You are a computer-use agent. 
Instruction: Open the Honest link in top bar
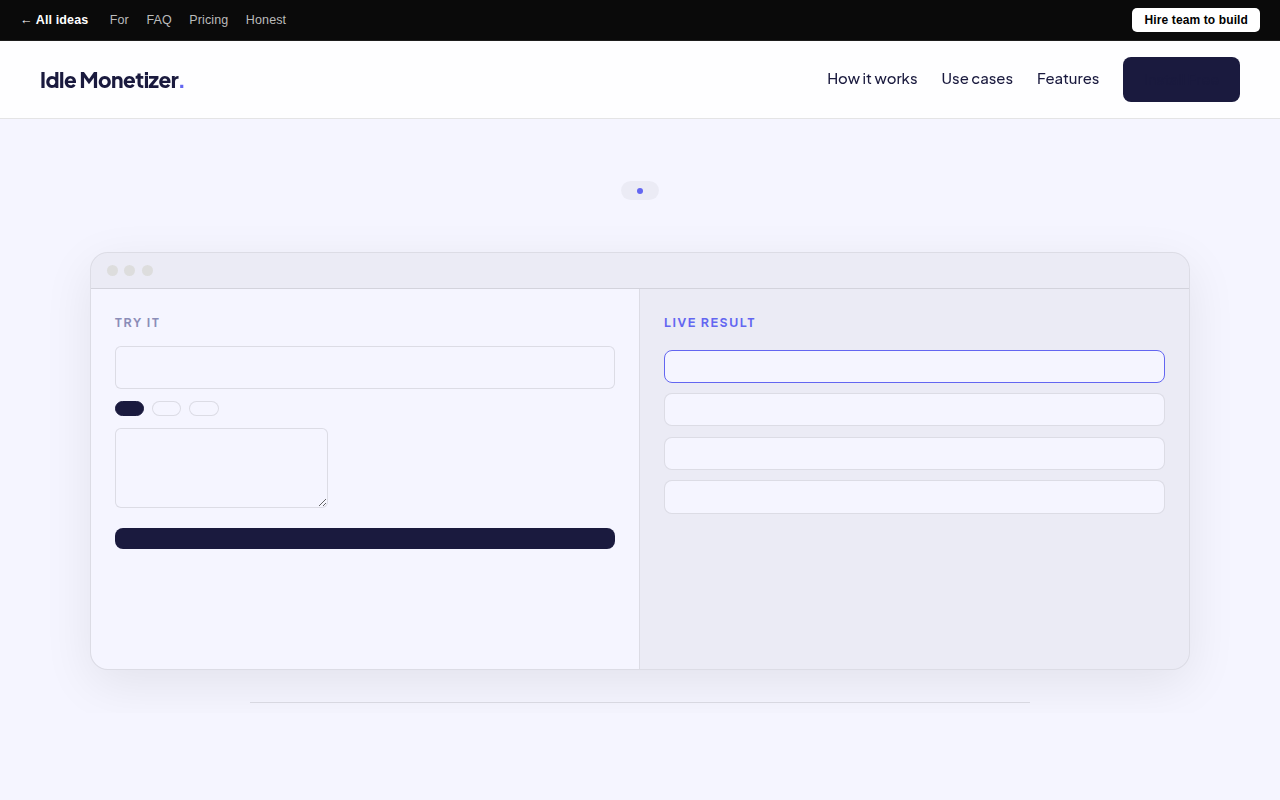[x=266, y=20]
